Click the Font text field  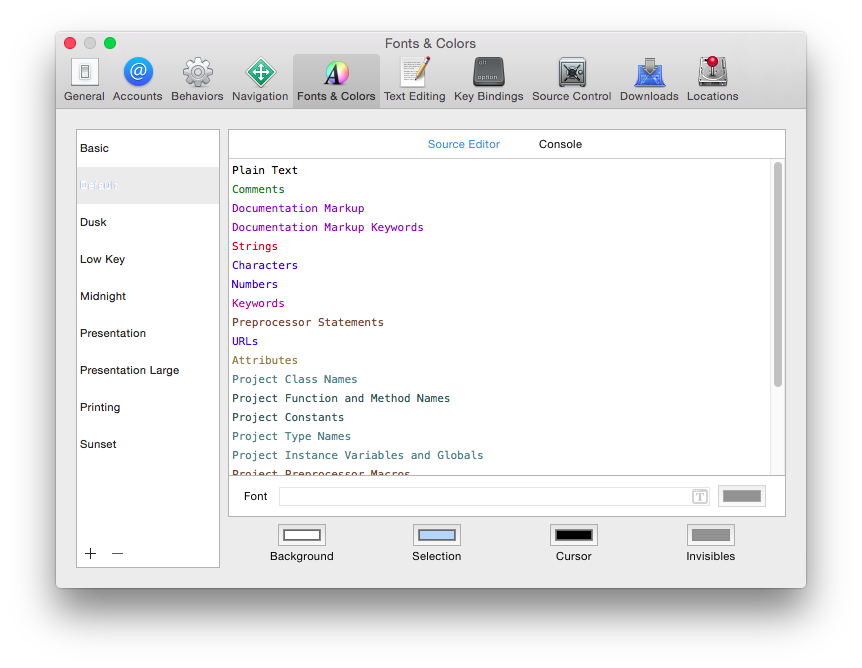tap(495, 496)
